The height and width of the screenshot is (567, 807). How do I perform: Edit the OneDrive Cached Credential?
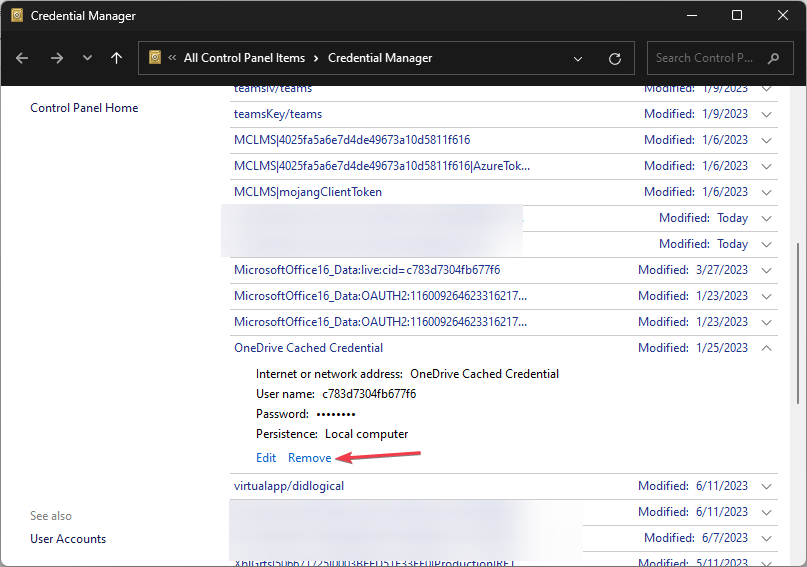pos(266,458)
